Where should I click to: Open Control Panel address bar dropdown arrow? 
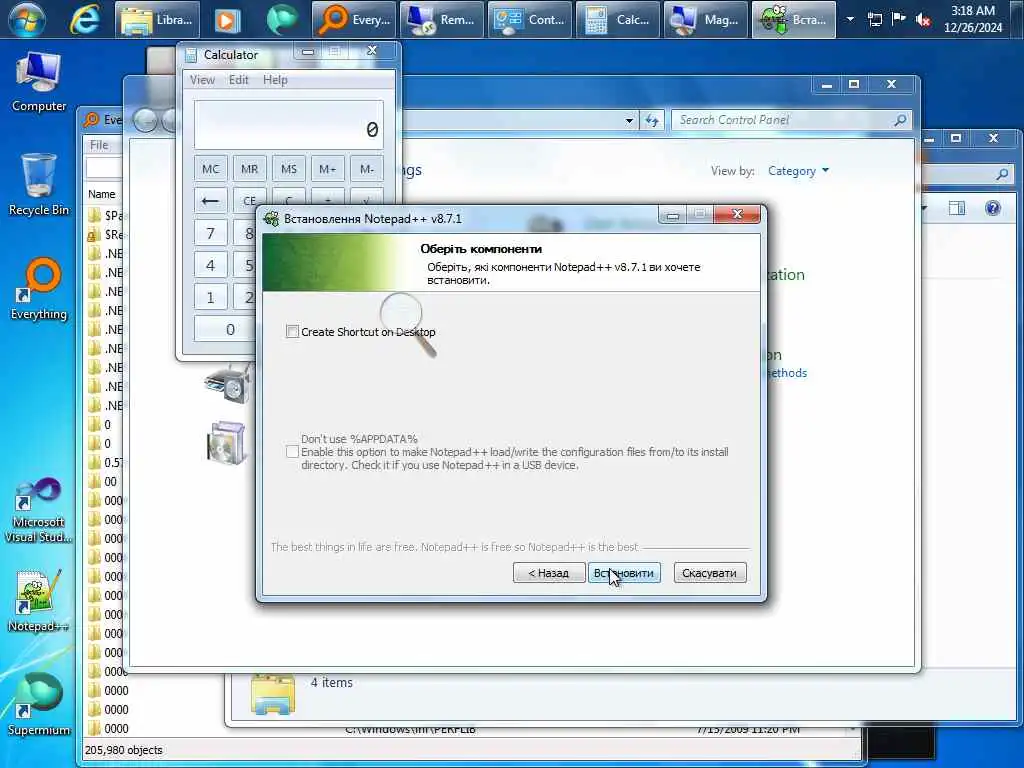point(629,120)
